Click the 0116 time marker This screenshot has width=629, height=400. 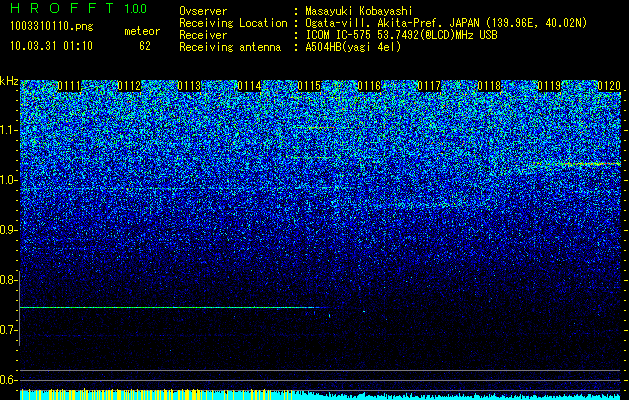click(369, 86)
